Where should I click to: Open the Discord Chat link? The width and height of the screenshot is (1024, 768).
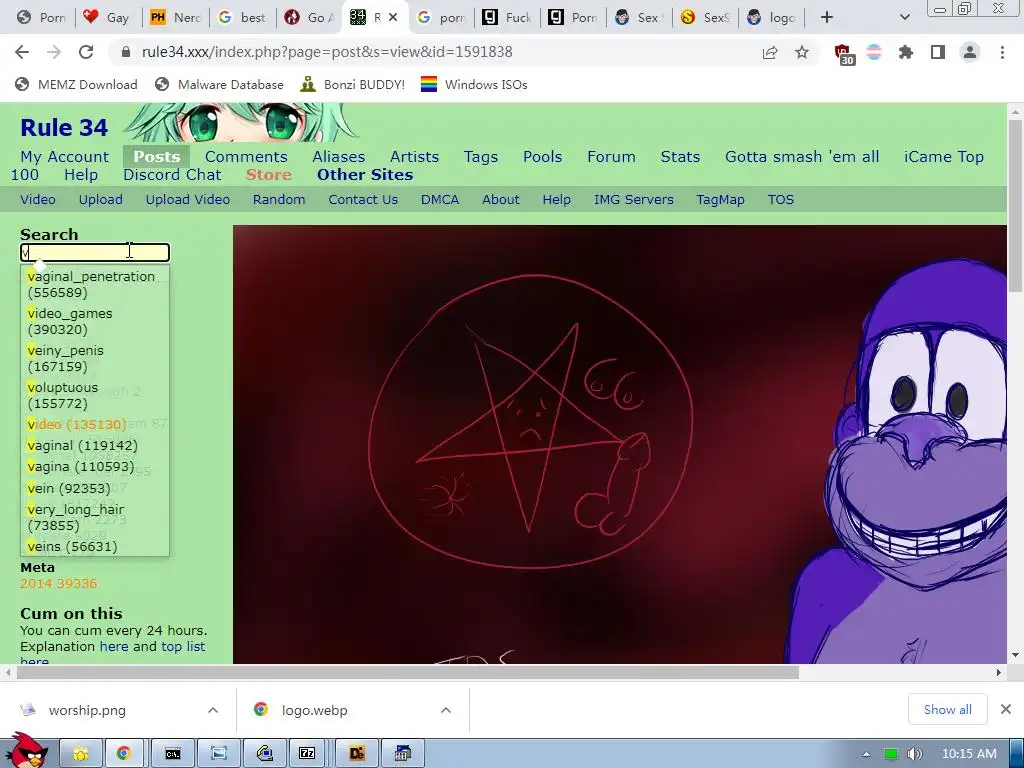pos(172,174)
